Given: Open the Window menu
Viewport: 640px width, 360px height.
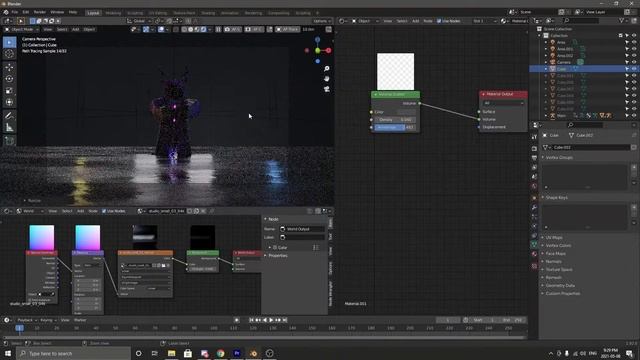Looking at the screenshot, I should [x=57, y=12].
